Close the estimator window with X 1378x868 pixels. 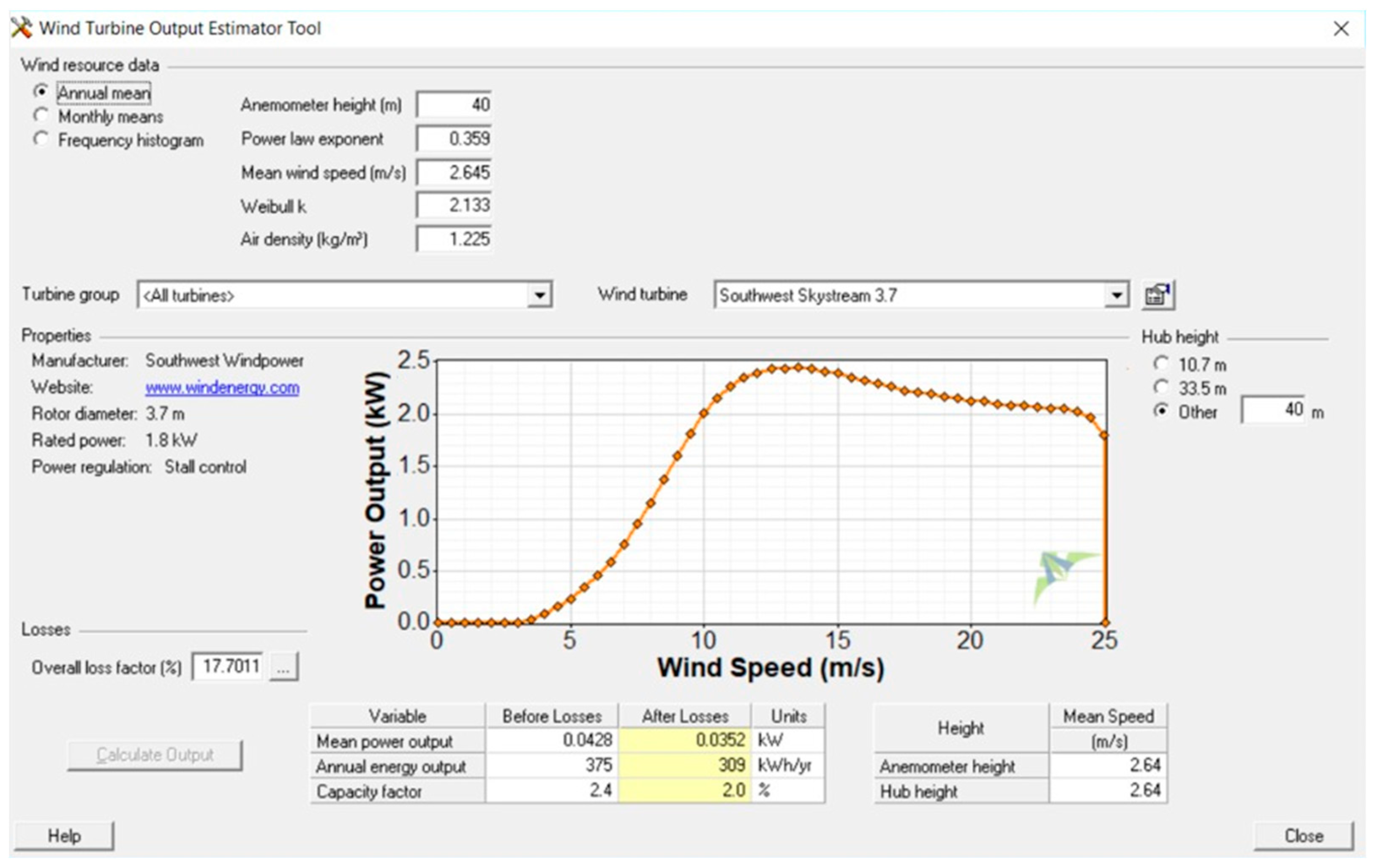point(1341,29)
